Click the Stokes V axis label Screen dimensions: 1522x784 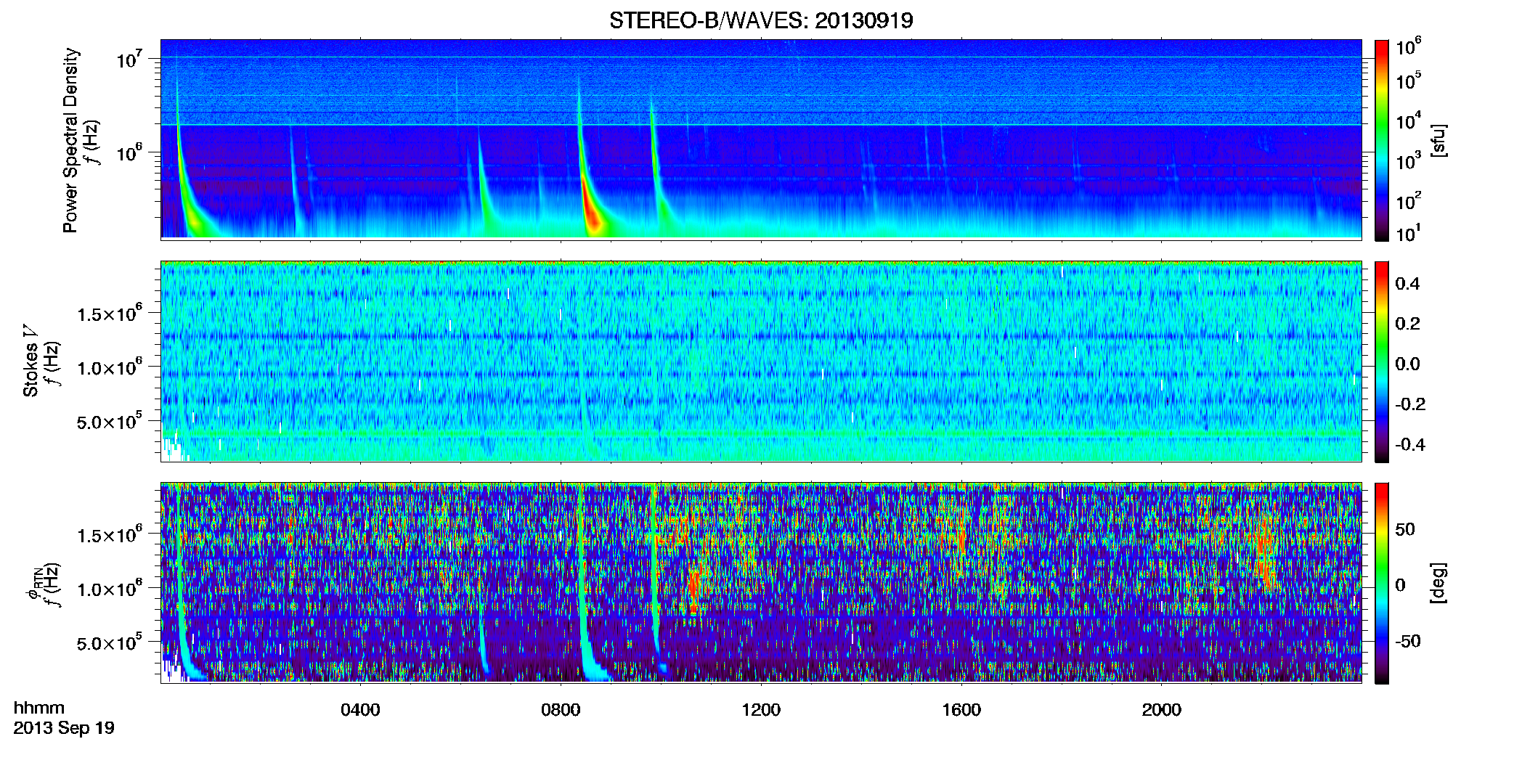(30, 360)
